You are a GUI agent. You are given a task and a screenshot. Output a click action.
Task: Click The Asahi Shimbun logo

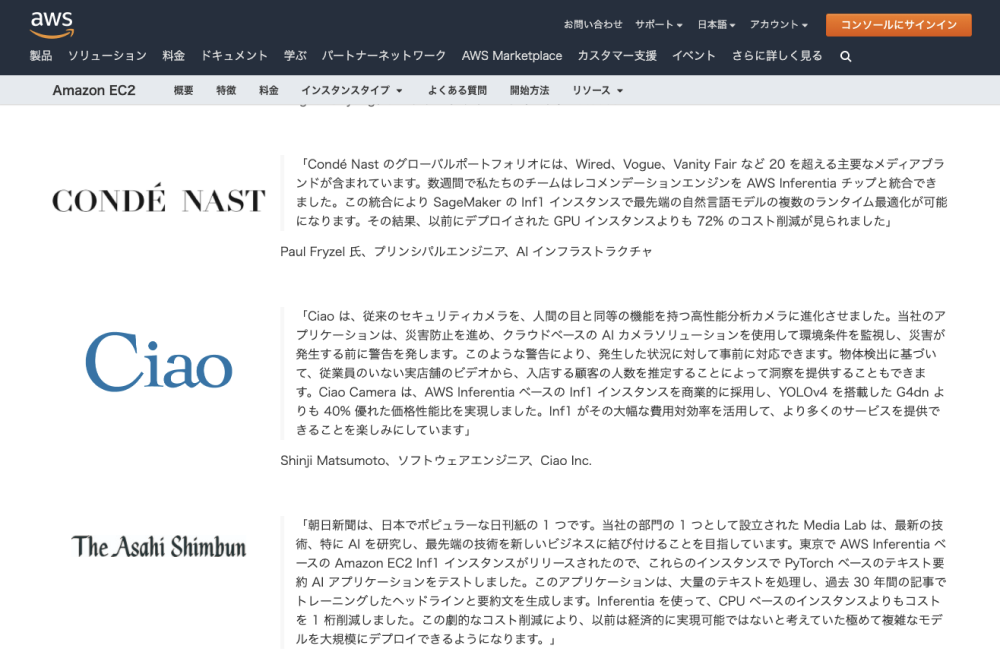[x=159, y=547]
